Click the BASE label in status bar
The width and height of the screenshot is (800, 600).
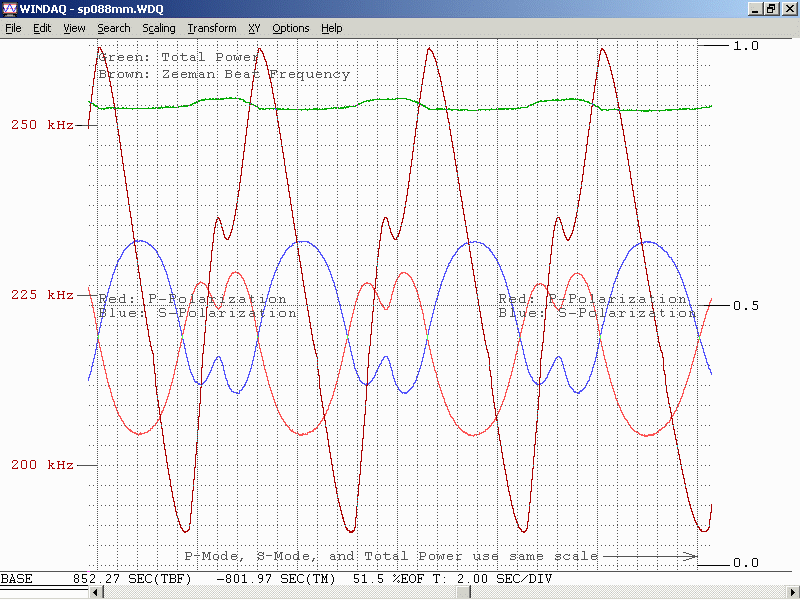[x=16, y=579]
